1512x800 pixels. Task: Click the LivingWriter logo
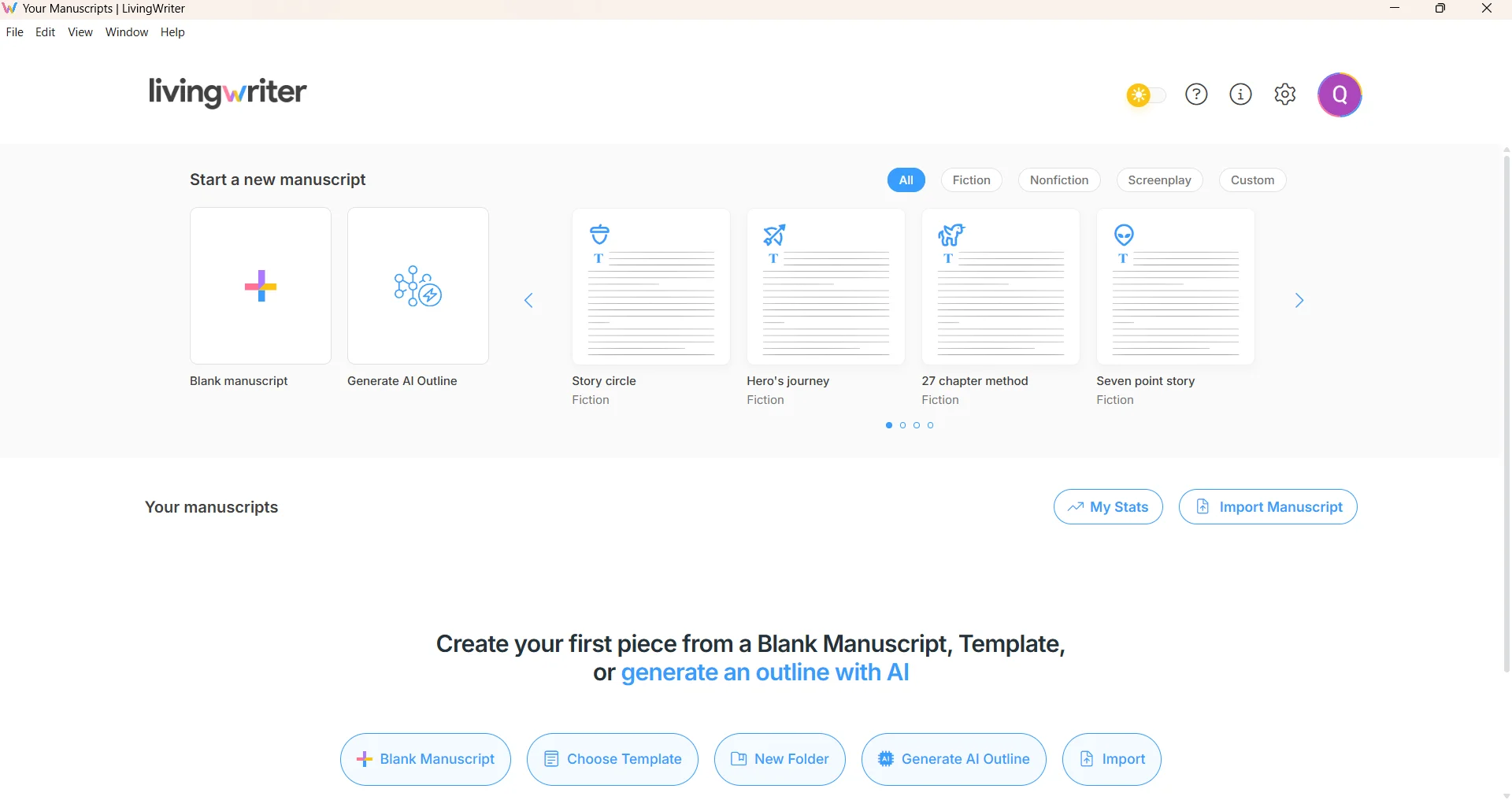tap(227, 93)
